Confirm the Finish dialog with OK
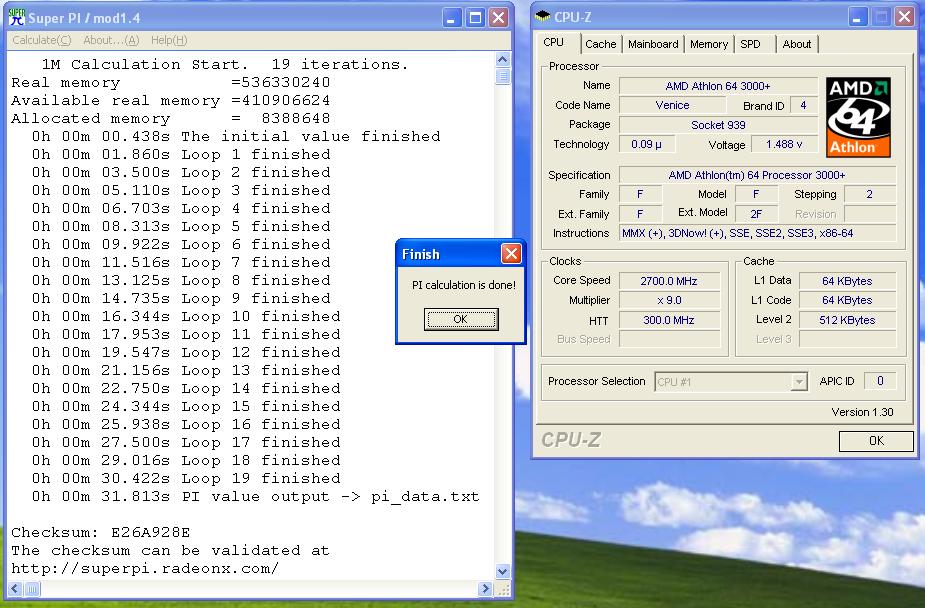The height and width of the screenshot is (608, 925). point(461,319)
